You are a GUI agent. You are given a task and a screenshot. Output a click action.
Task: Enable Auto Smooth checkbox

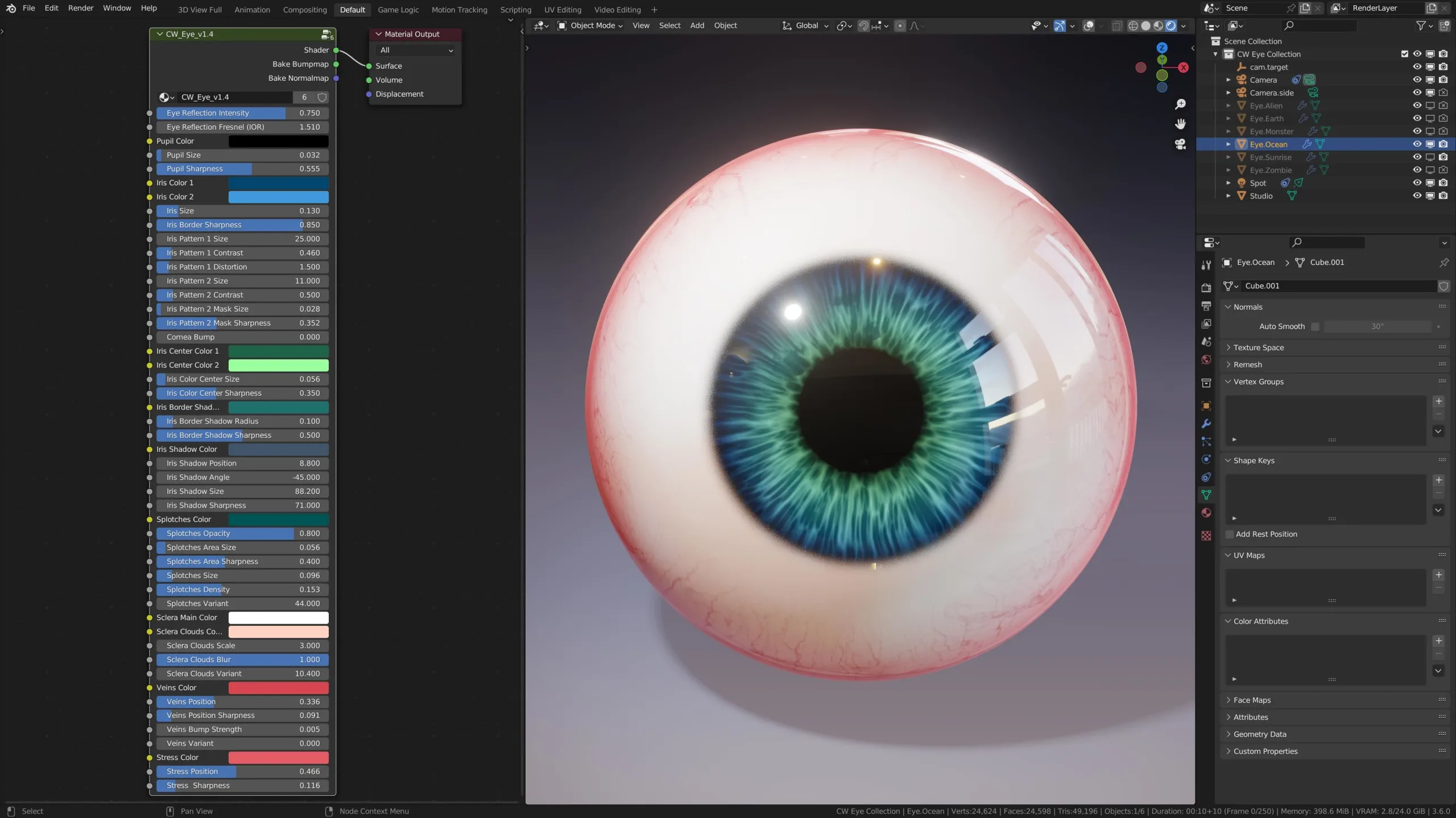coord(1315,327)
